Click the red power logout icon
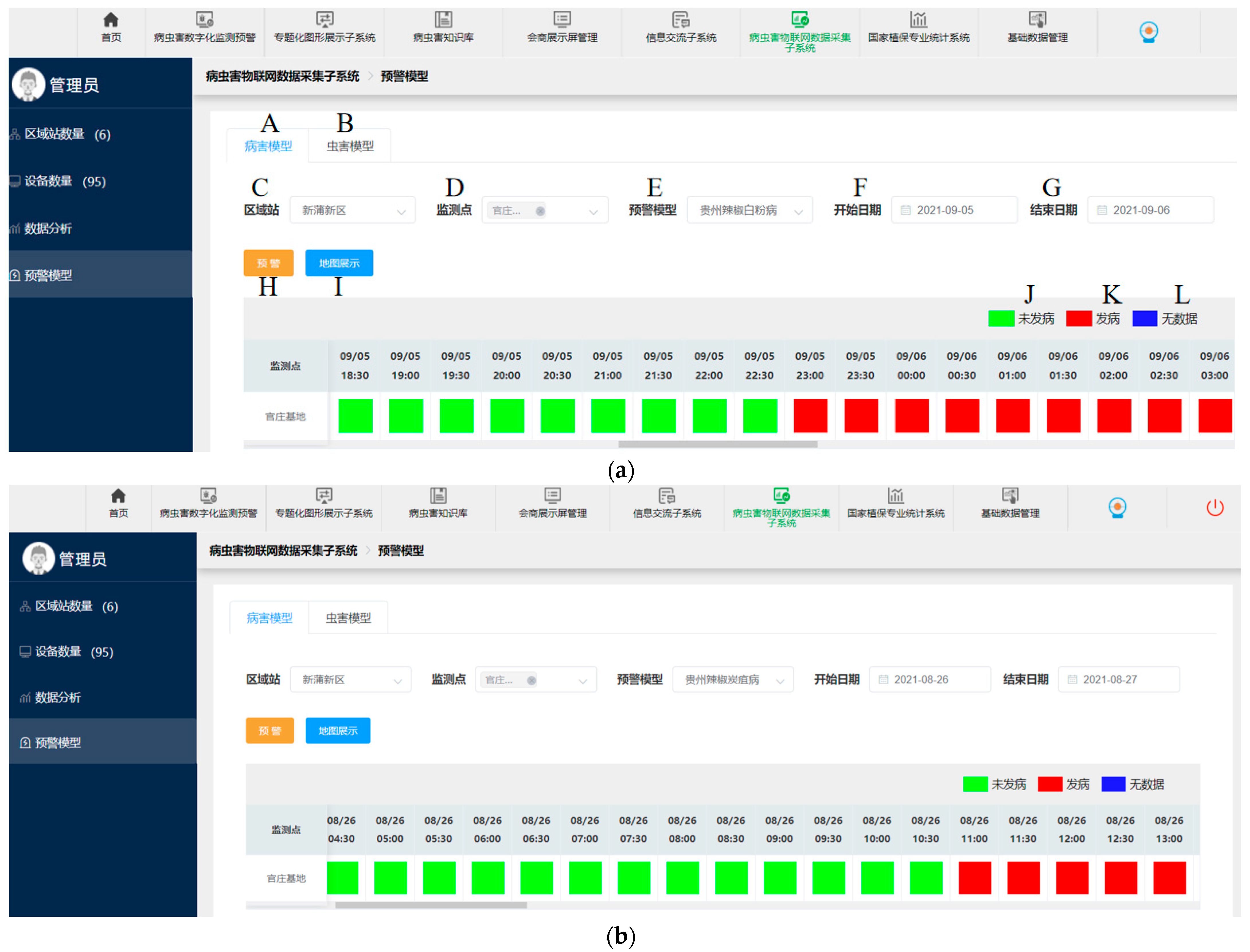Image resolution: width=1250 pixels, height=952 pixels. (1215, 507)
